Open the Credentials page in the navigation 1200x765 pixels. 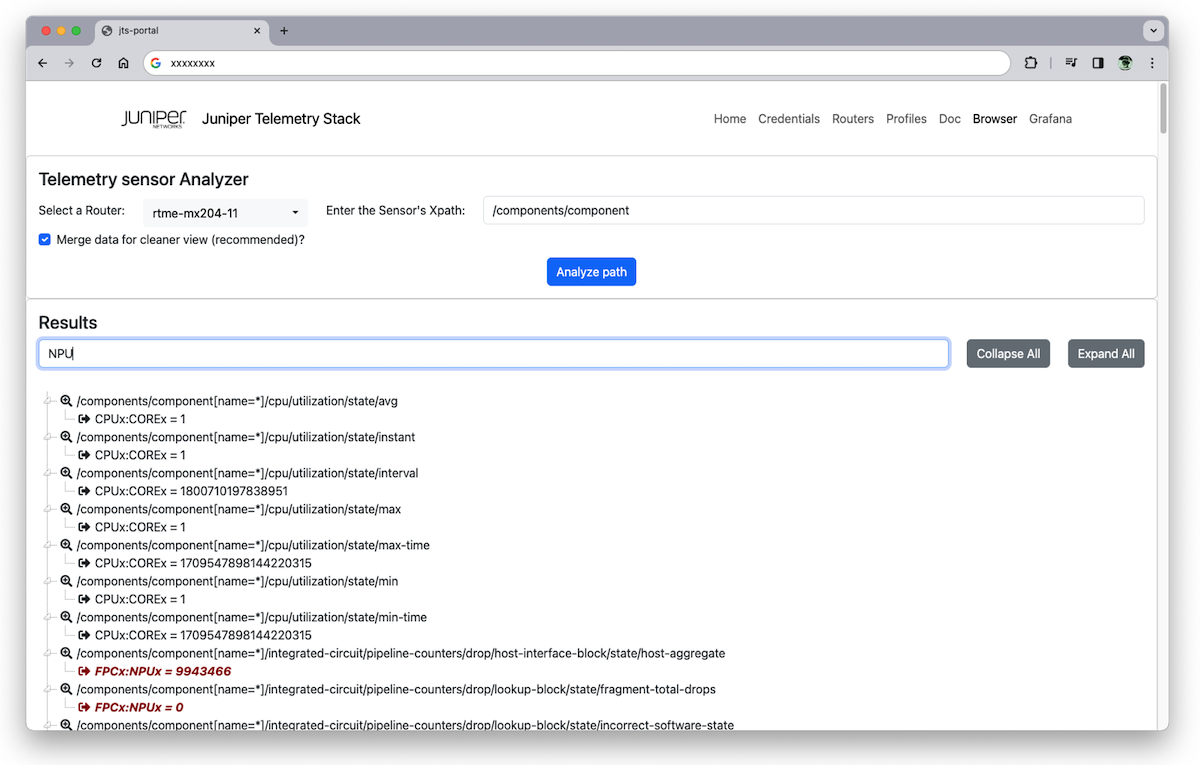tap(789, 118)
